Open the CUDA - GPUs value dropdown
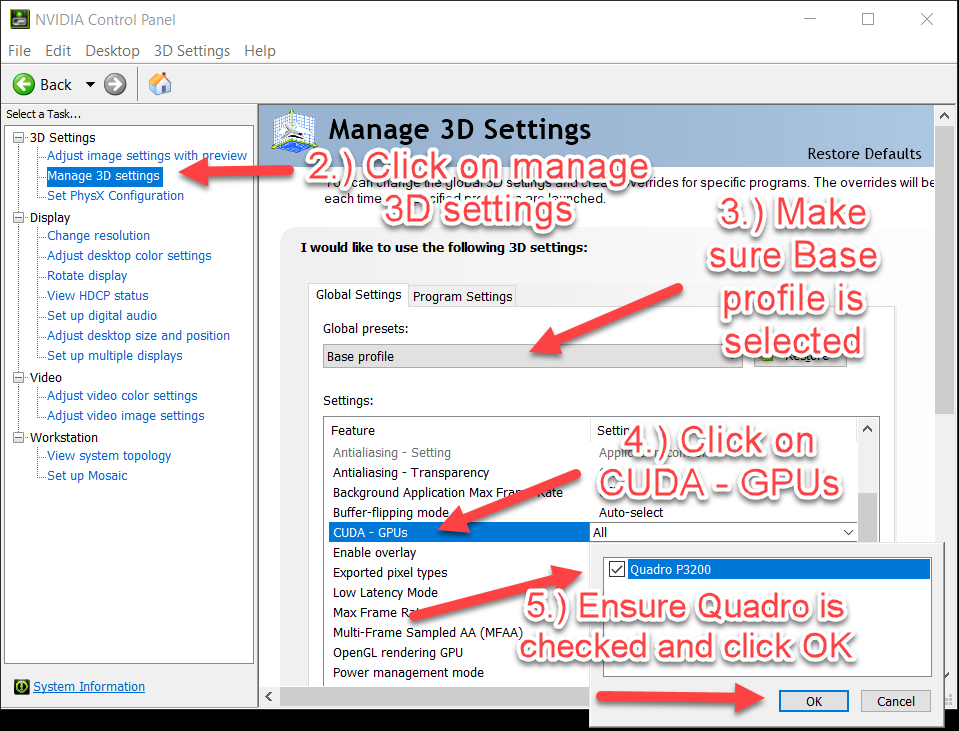Viewport: 959px width, 731px height. [x=848, y=533]
